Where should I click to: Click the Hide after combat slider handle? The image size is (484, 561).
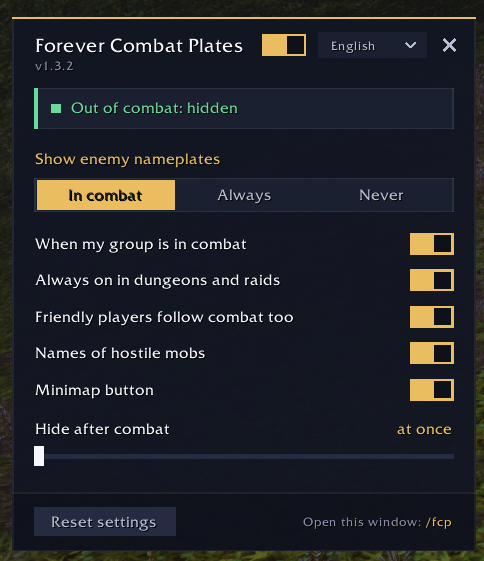pos(39,456)
